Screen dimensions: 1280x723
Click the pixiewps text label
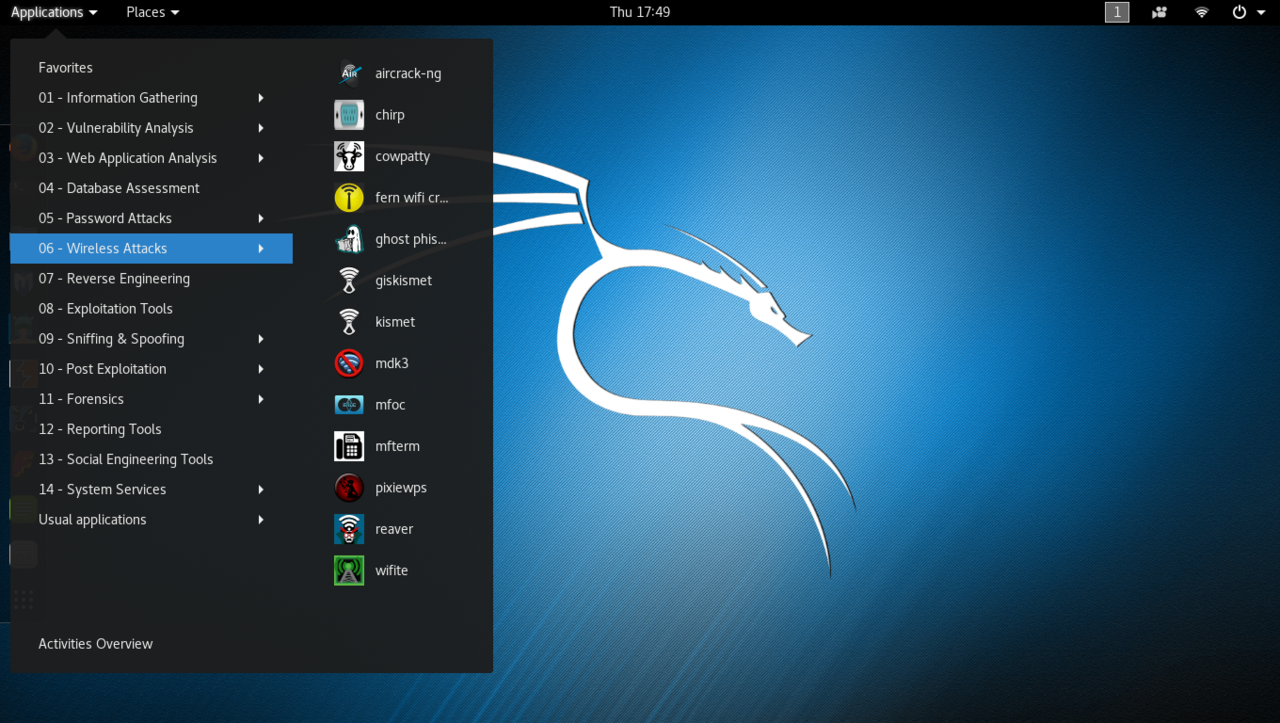(x=401, y=488)
